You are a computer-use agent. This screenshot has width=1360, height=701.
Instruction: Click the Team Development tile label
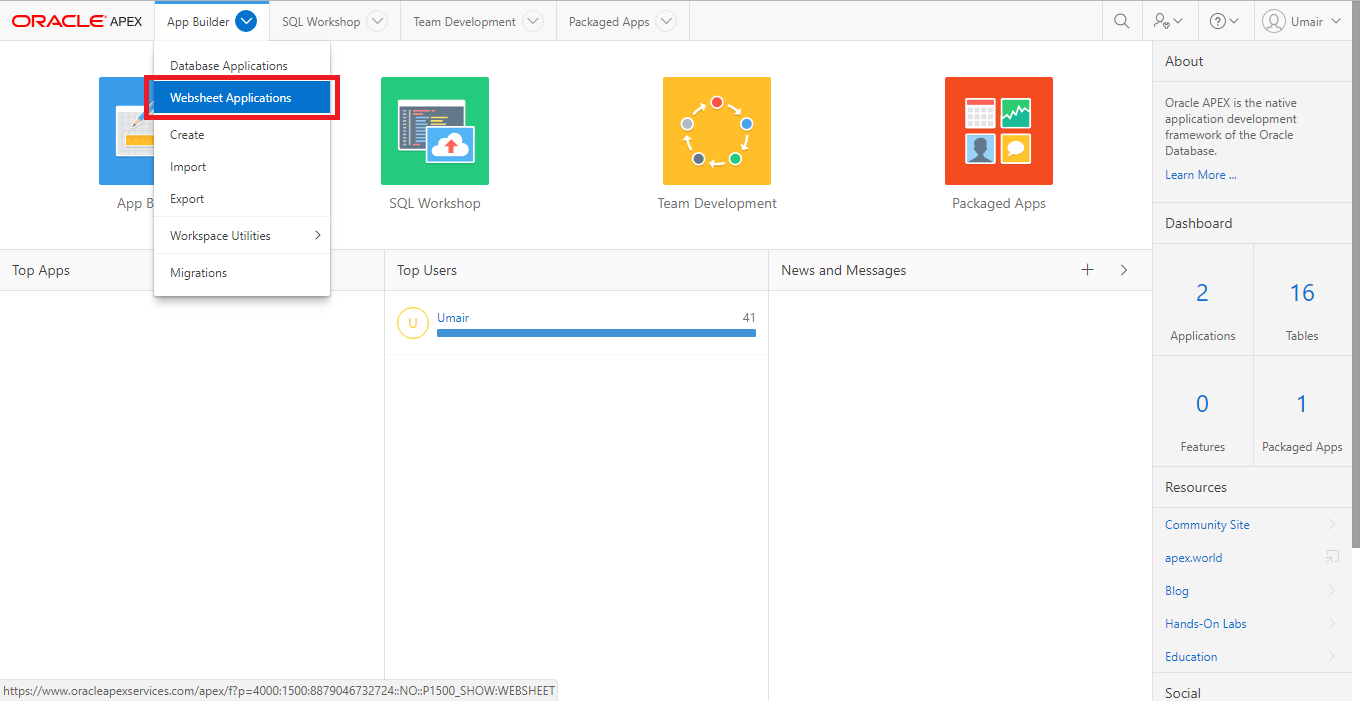point(717,203)
